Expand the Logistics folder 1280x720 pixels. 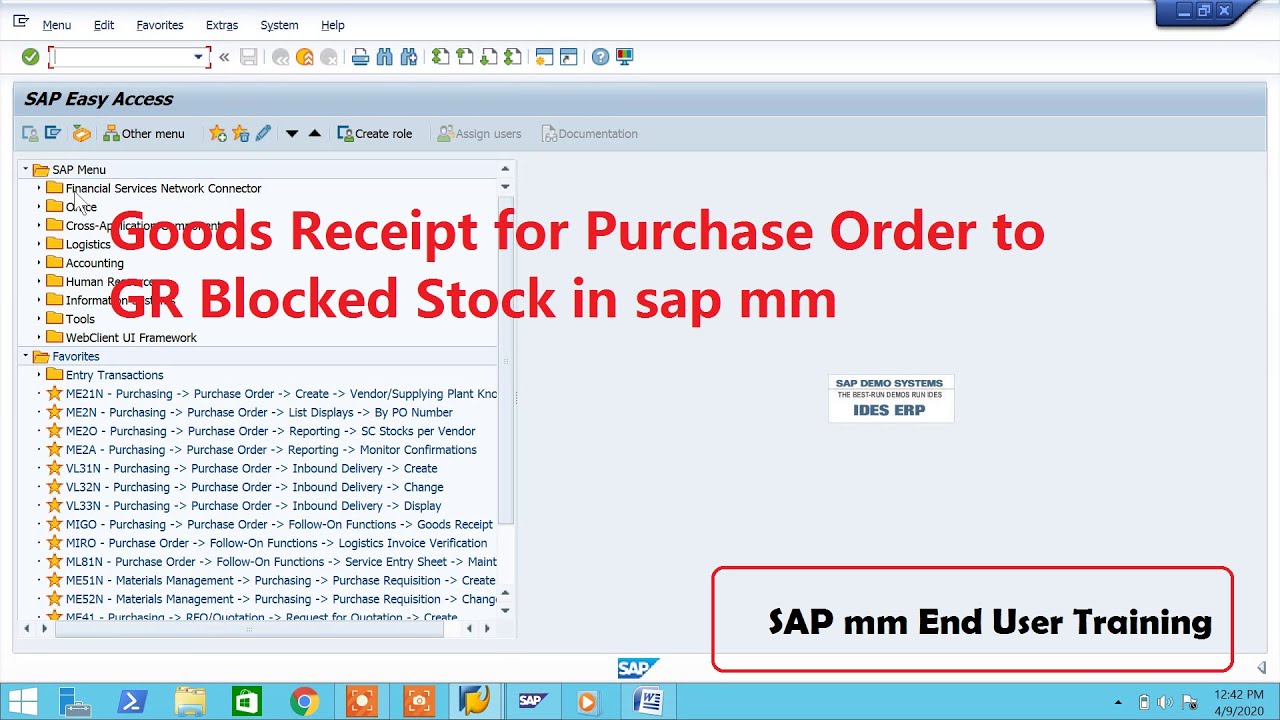(x=39, y=244)
